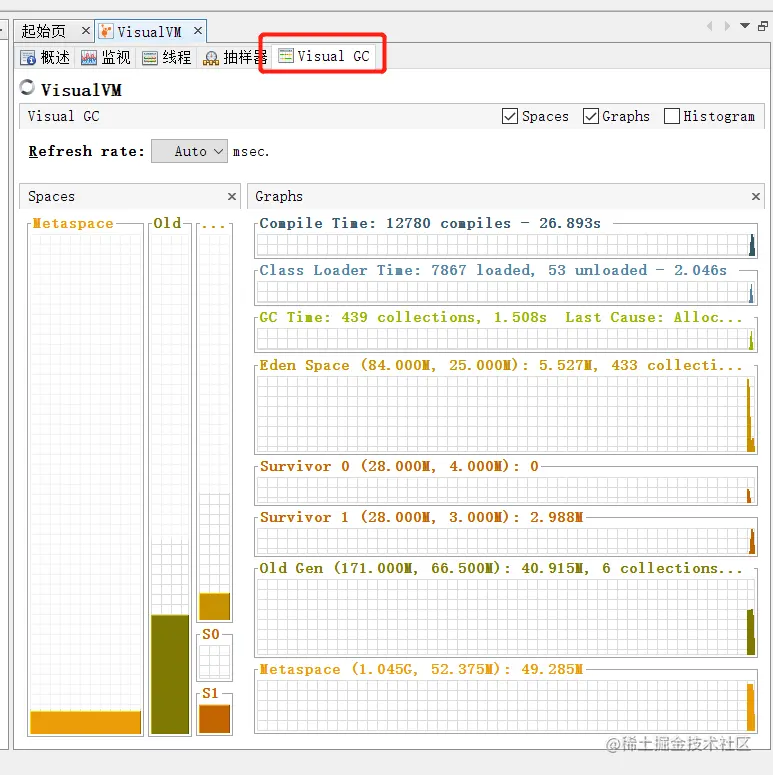Click the 'Survivor 0 (28.000M, 4.000M)' label

399,466
